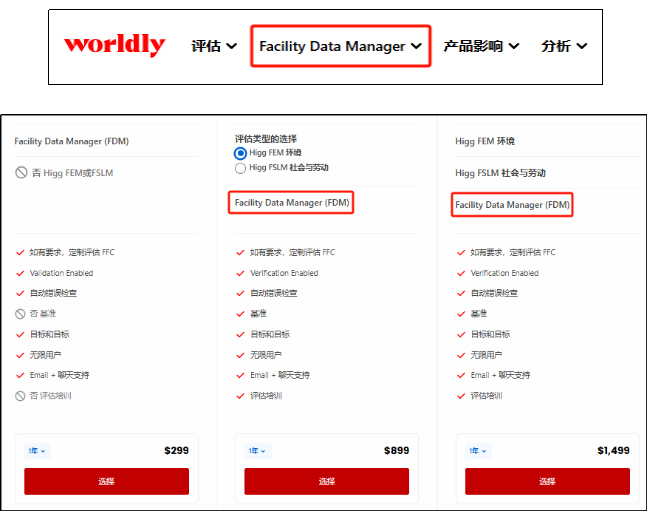Click checkmark beside 自动错误检查 in $899 plan
649x513 pixels.
click(x=240, y=294)
